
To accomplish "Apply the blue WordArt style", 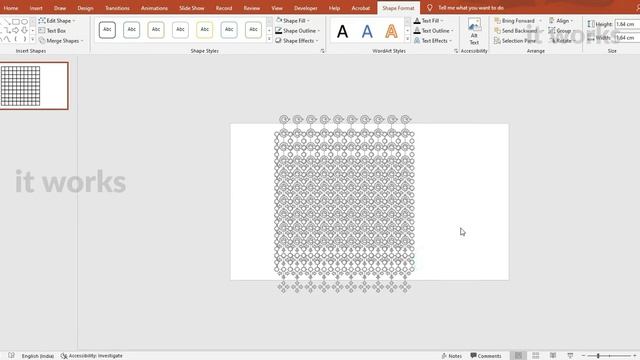I will click(367, 31).
